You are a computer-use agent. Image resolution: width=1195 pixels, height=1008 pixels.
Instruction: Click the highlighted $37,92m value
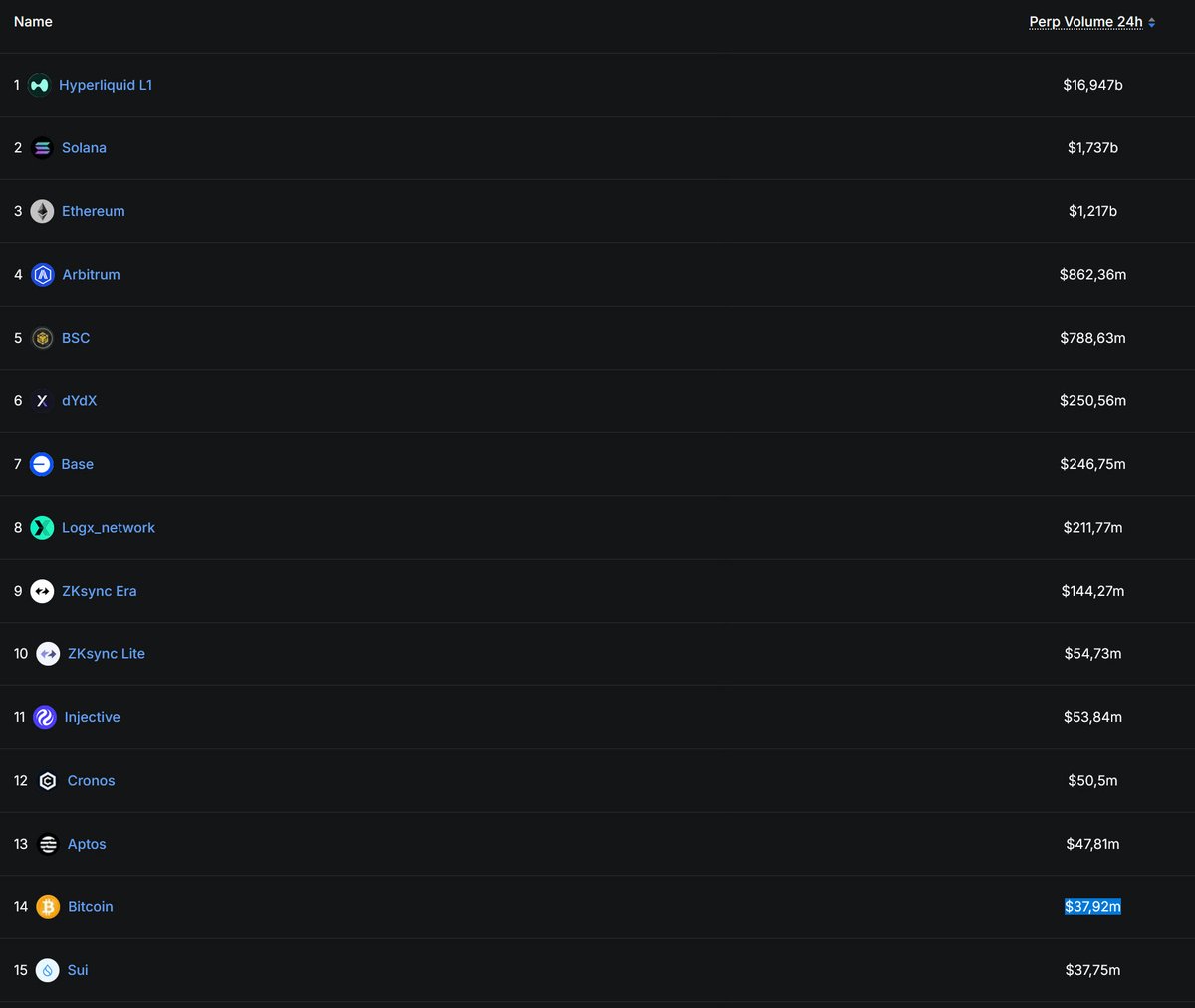click(x=1092, y=907)
